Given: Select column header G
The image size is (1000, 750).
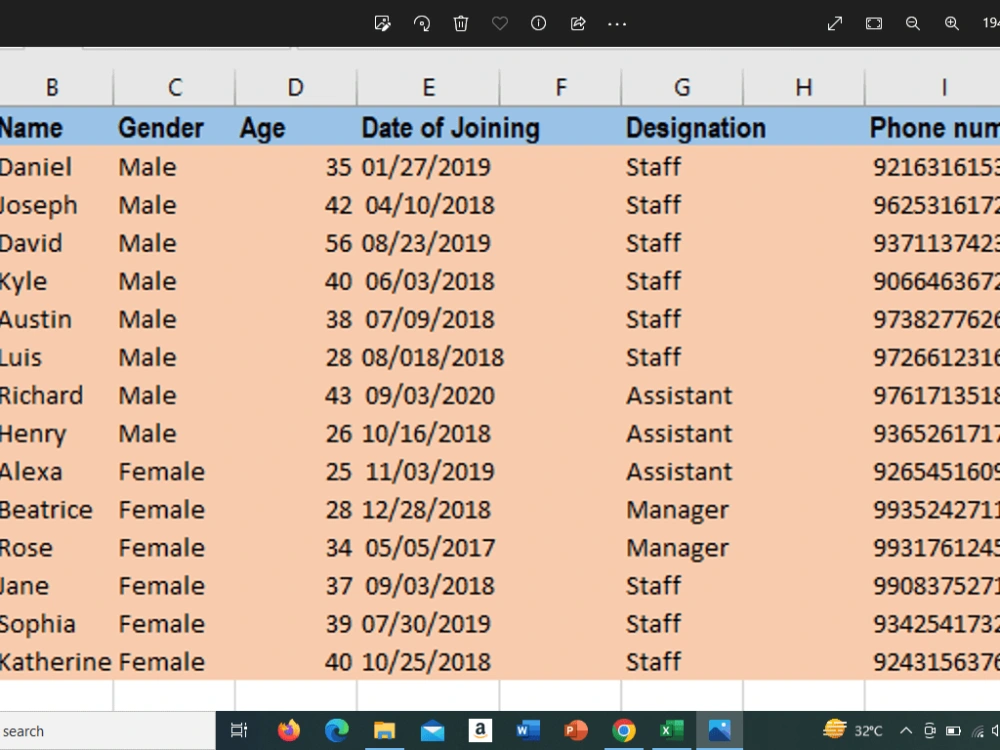Looking at the screenshot, I should (682, 87).
